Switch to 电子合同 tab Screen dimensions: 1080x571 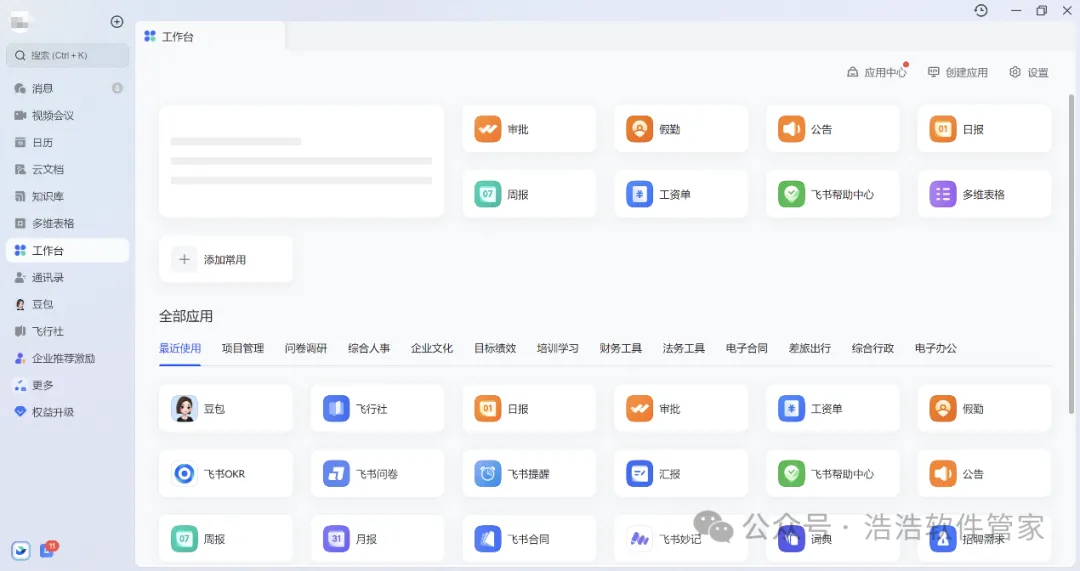747,349
